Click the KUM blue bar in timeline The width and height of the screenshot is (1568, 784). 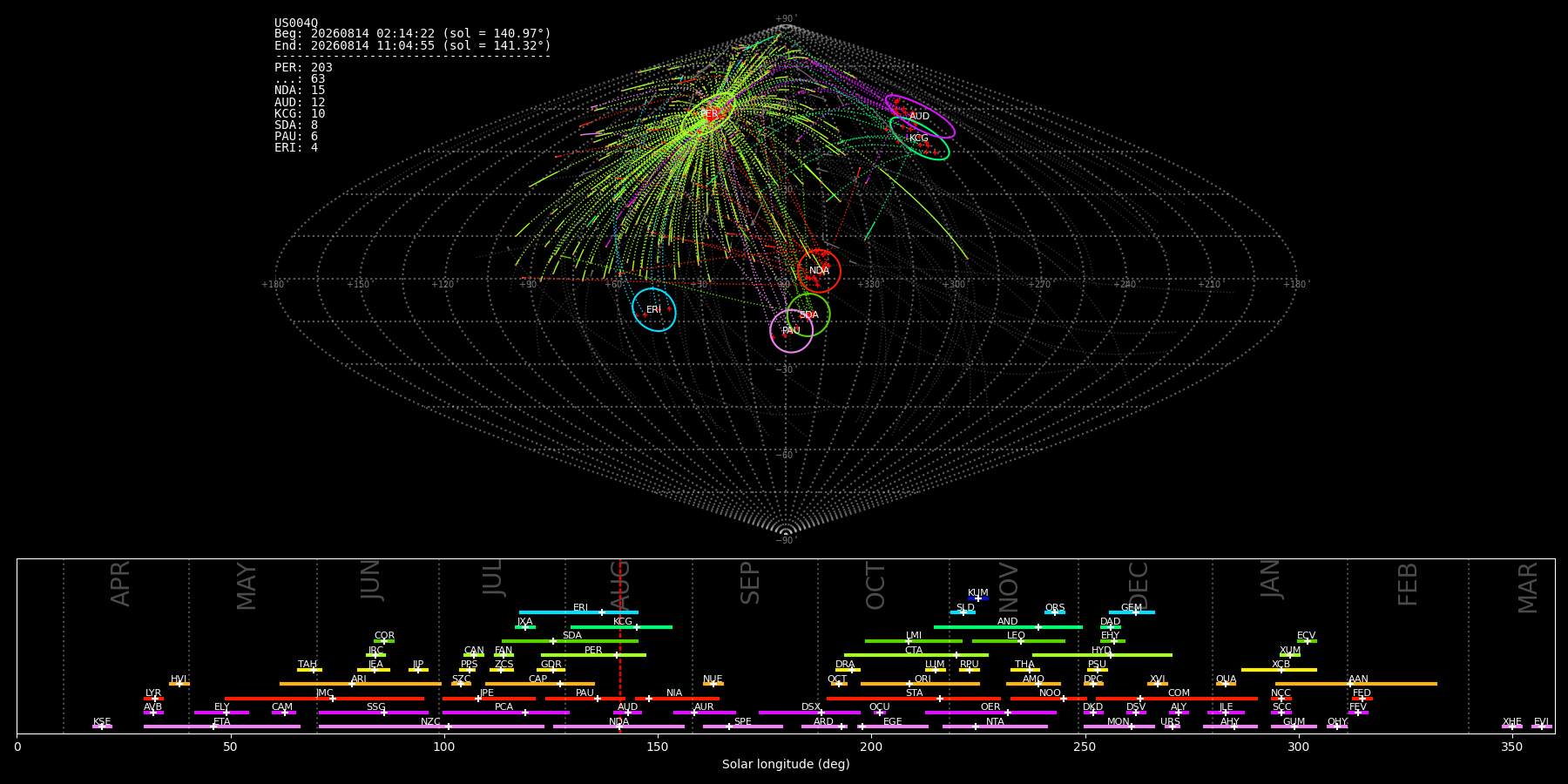point(978,598)
